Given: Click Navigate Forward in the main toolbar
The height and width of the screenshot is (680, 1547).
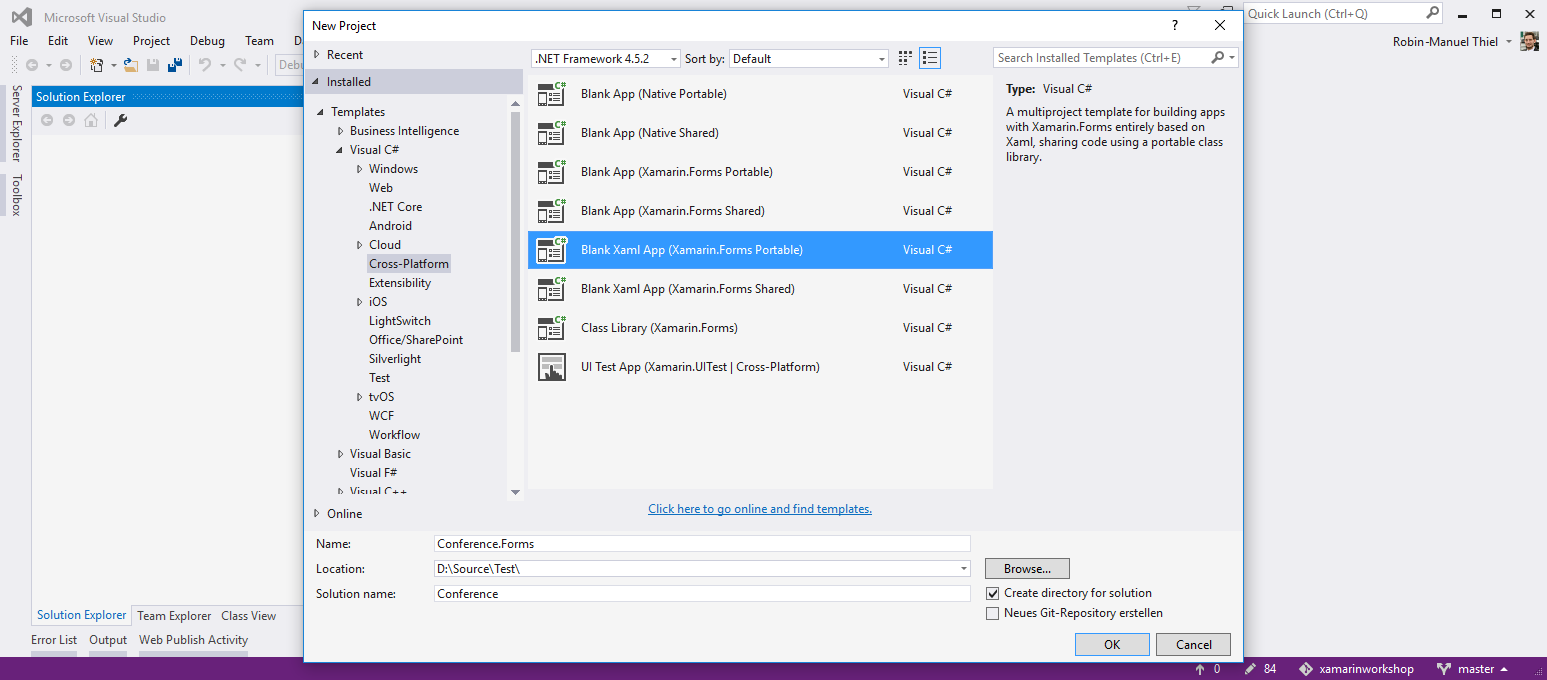Looking at the screenshot, I should tap(66, 65).
